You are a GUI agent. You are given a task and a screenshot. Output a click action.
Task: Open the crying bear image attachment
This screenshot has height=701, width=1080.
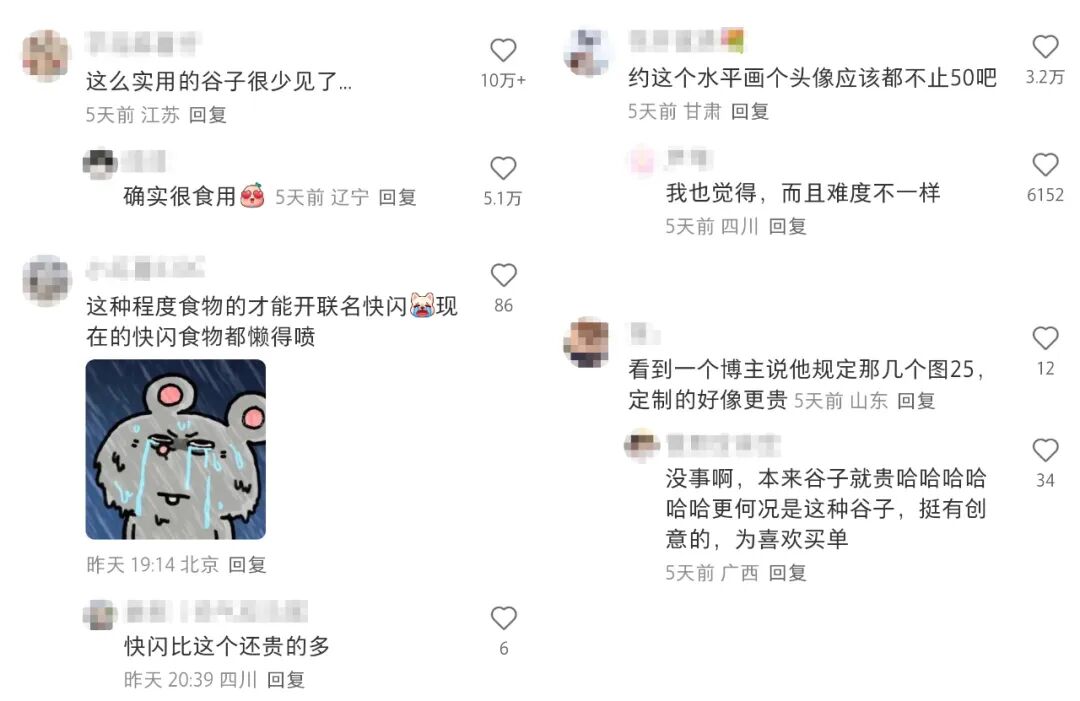click(176, 449)
